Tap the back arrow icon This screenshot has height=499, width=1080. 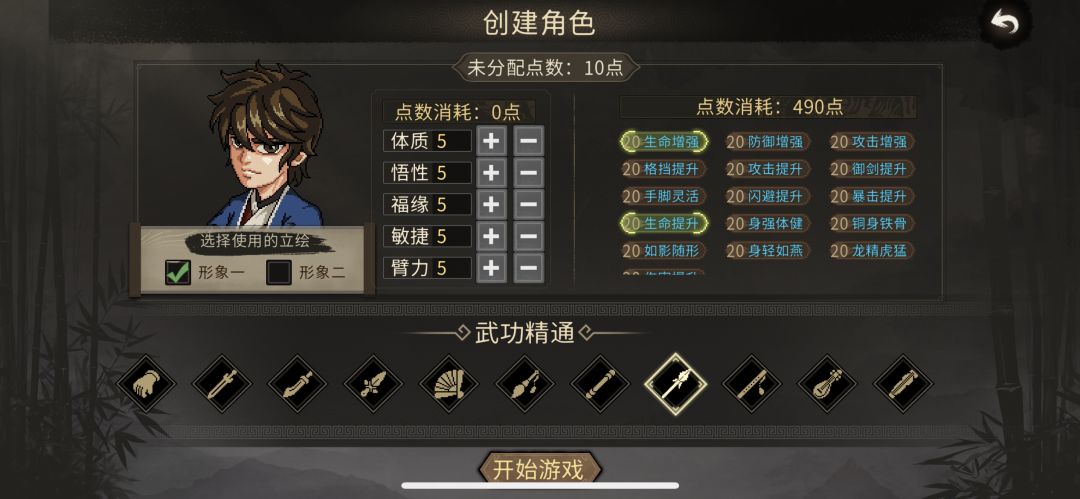[1004, 23]
